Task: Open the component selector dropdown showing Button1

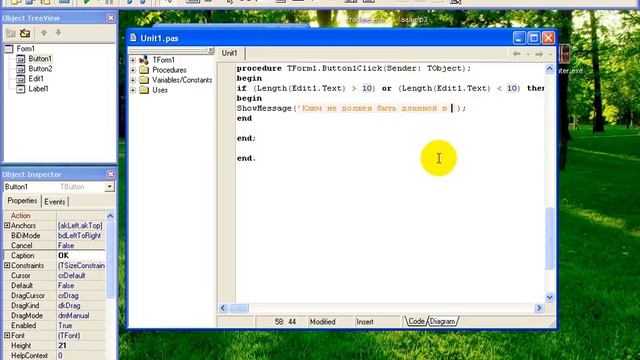Action: (x=109, y=187)
